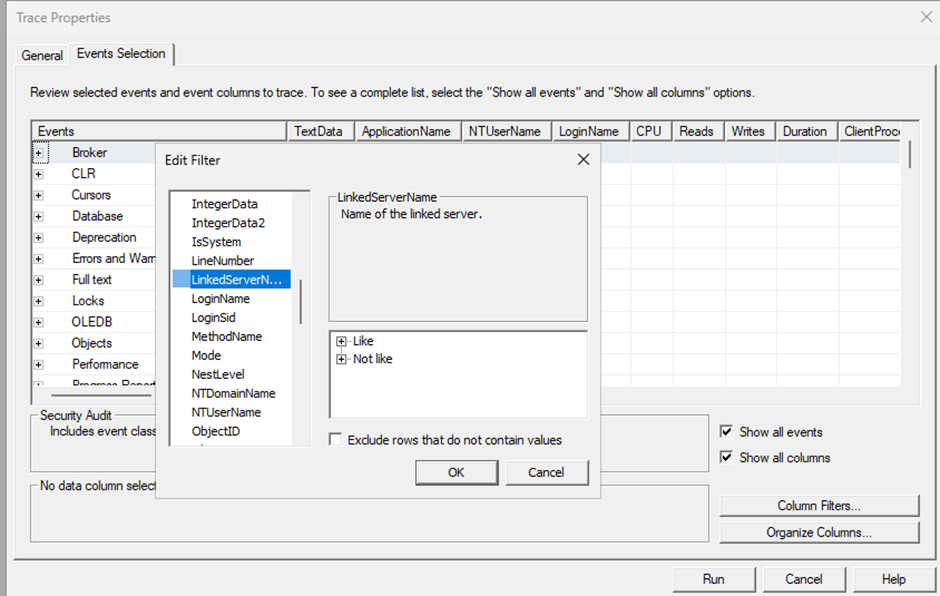Screen dimensions: 940x596
Task: Click the ClientProcess column header
Action: [870, 131]
